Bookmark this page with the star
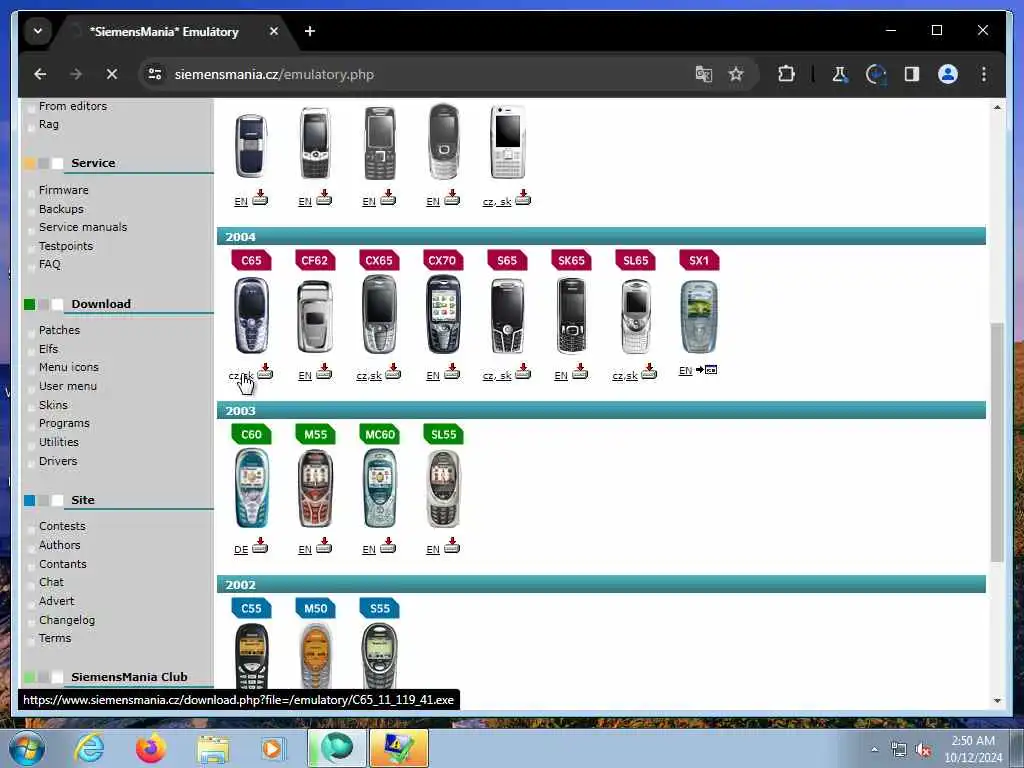Image resolution: width=1024 pixels, height=768 pixels. 736,74
